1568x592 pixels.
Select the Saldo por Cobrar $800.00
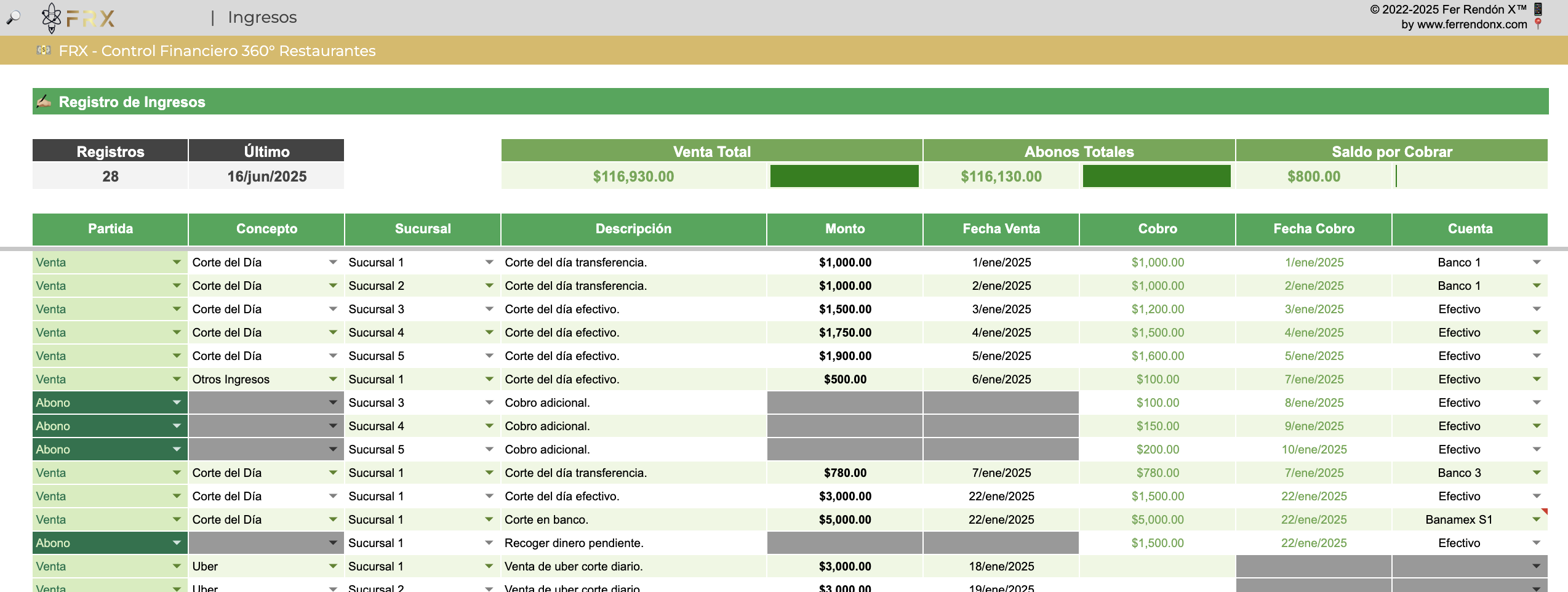1314,176
